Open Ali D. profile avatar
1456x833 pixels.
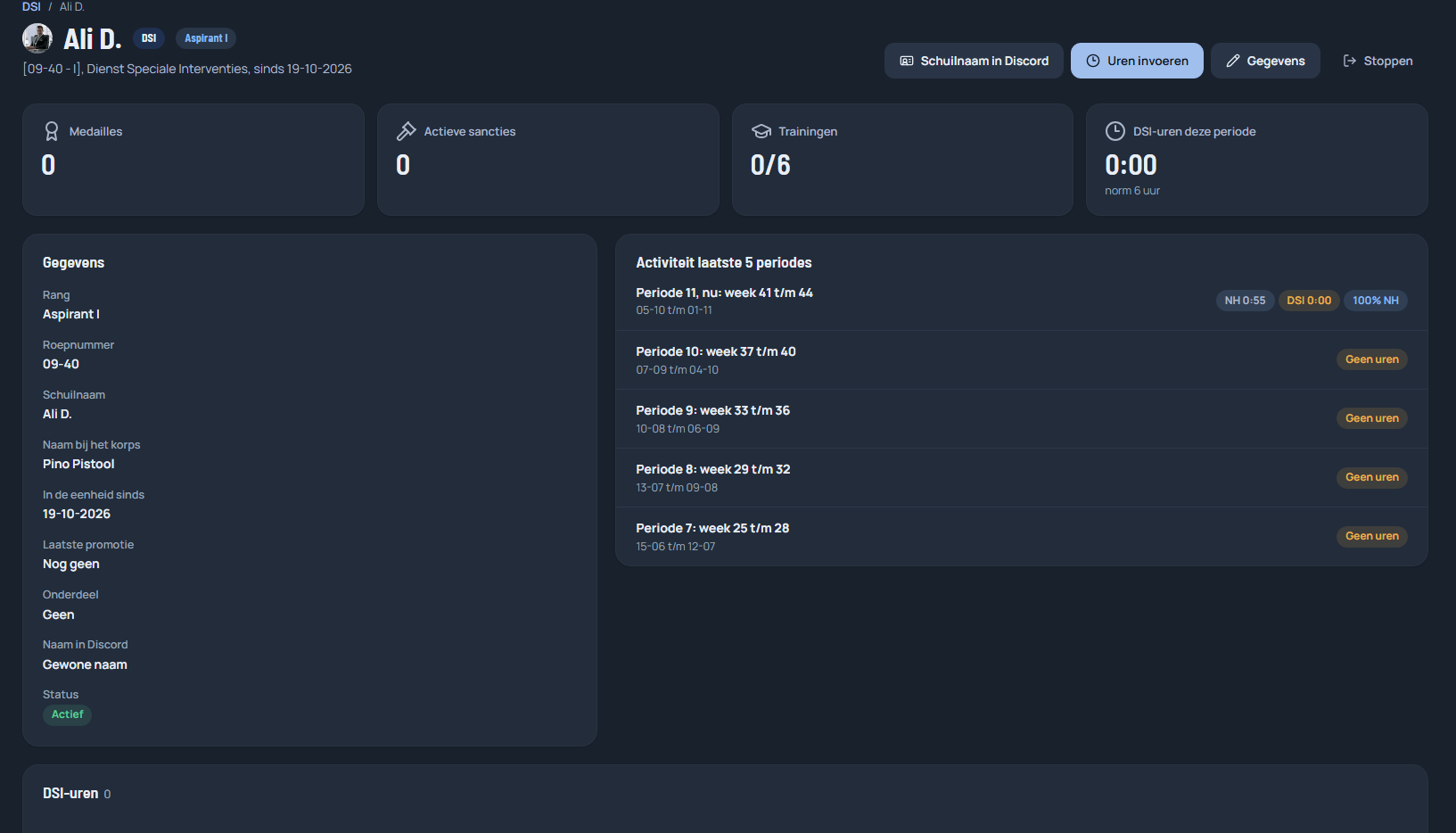click(x=37, y=38)
